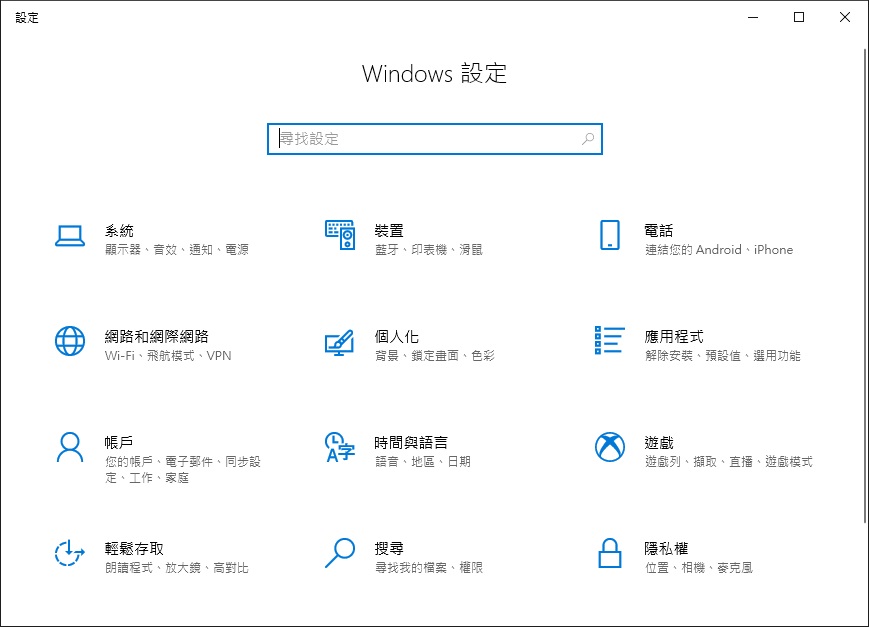The height and width of the screenshot is (627, 869).
Task: Click the vertical scrollbar on the right edge
Action: (x=865, y=286)
